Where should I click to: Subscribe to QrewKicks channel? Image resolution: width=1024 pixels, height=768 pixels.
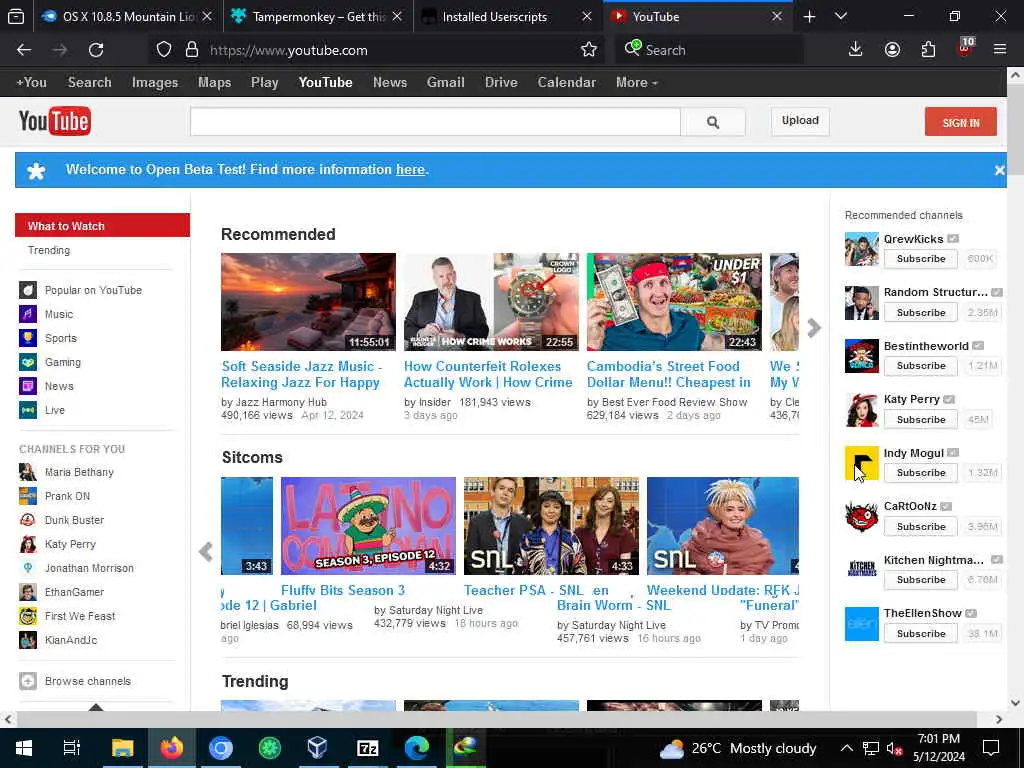point(921,259)
